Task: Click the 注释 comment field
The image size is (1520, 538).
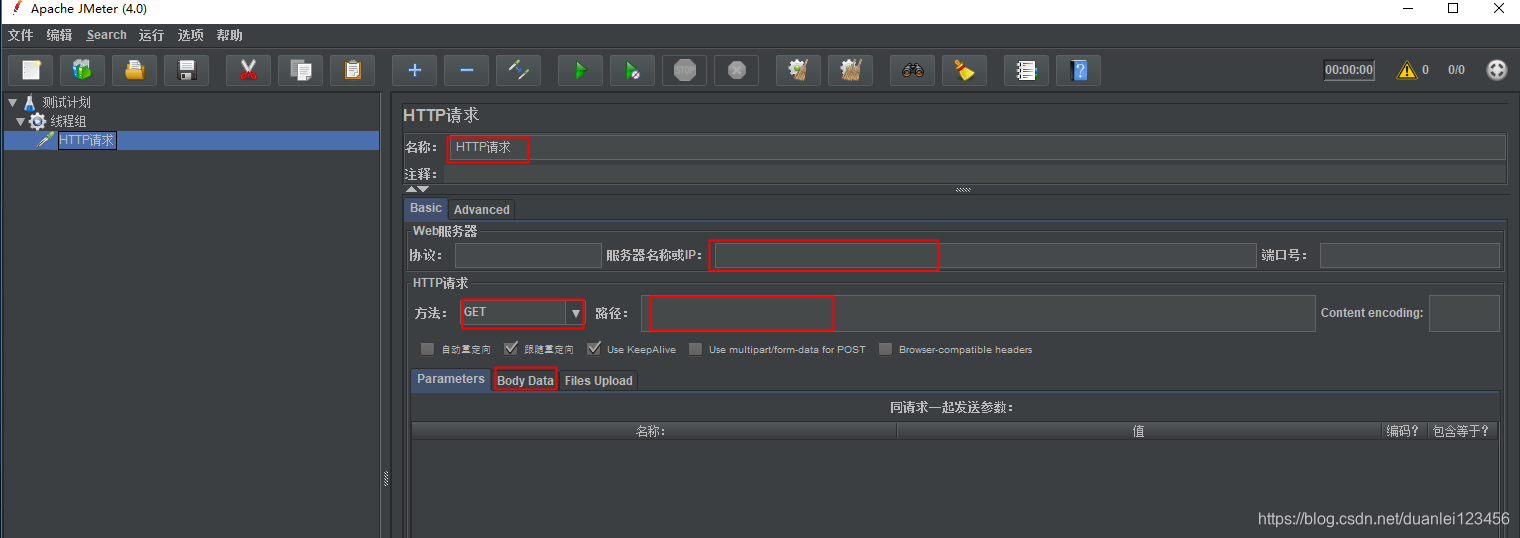Action: coord(975,174)
